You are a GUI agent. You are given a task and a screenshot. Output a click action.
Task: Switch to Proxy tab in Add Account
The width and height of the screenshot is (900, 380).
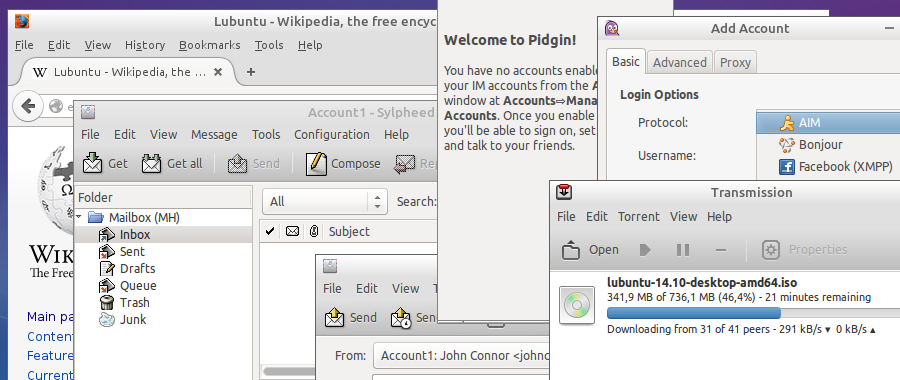735,62
